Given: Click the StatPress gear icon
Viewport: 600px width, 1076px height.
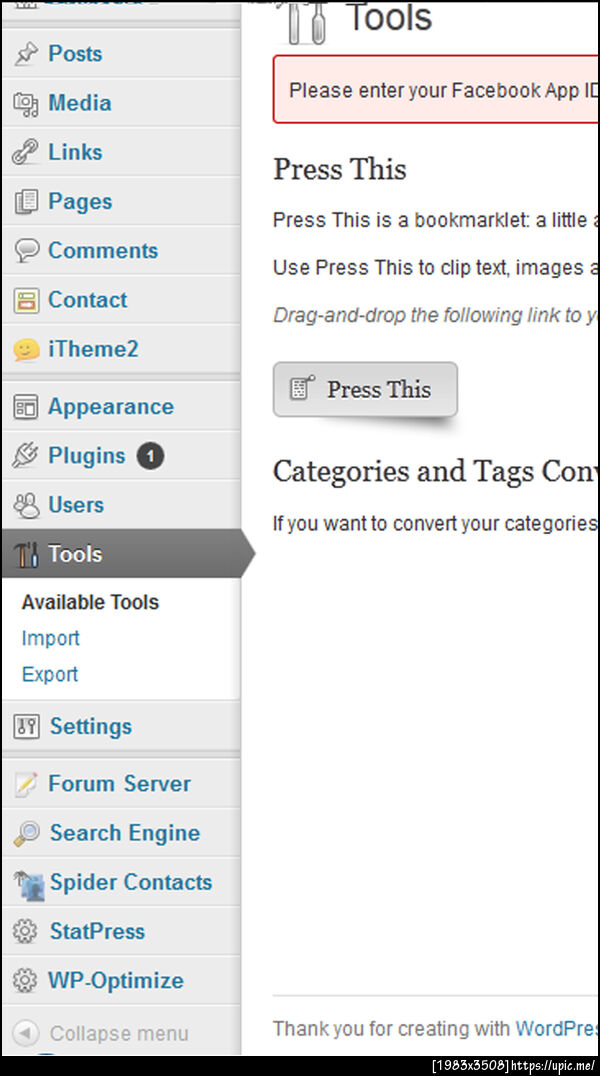Looking at the screenshot, I should [26, 932].
